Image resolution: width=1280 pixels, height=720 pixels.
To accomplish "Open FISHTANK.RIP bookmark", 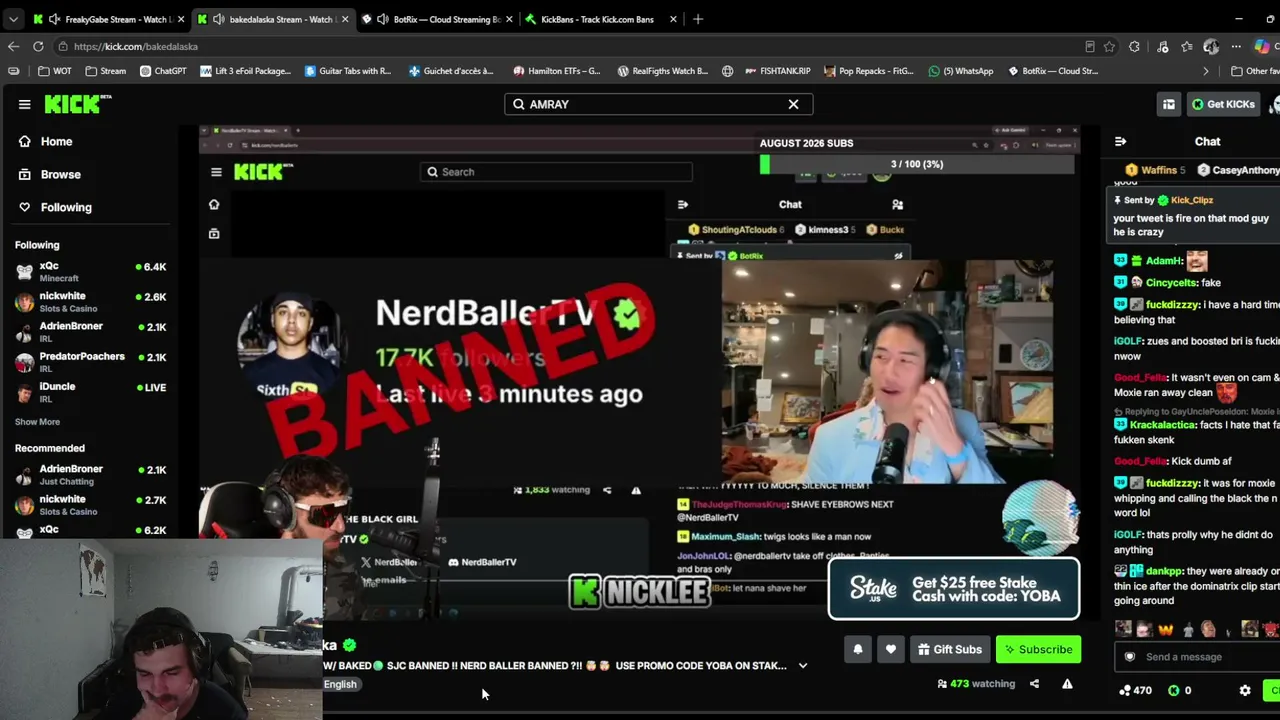I will [777, 71].
